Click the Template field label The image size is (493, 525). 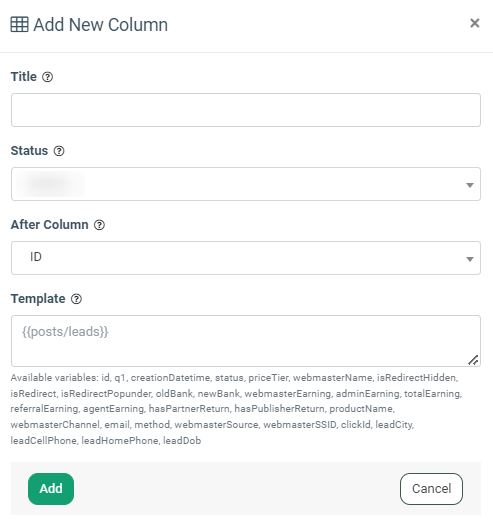click(x=38, y=299)
